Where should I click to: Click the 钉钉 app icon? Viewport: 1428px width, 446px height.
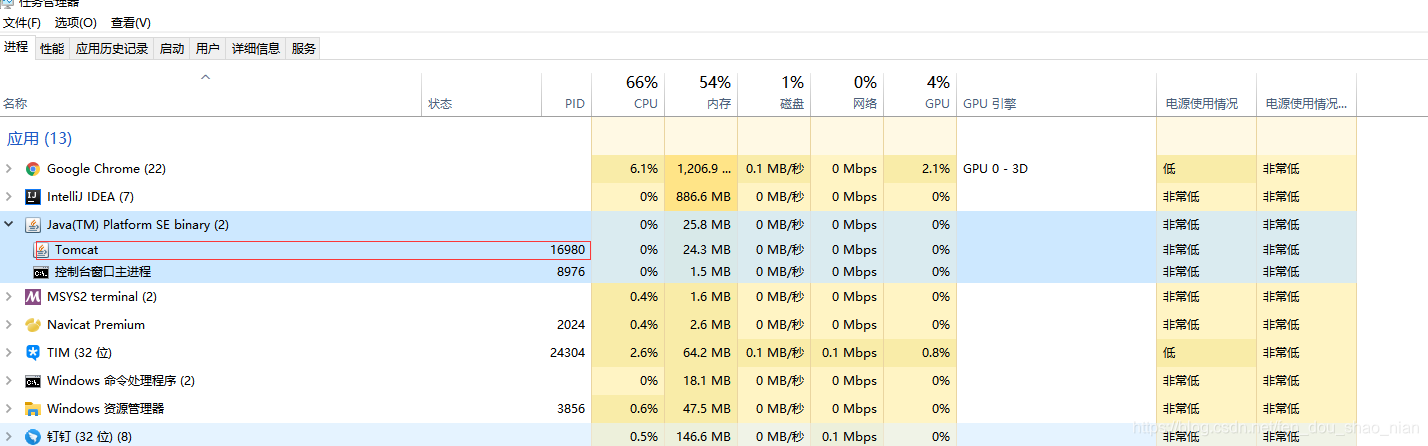click(33, 437)
